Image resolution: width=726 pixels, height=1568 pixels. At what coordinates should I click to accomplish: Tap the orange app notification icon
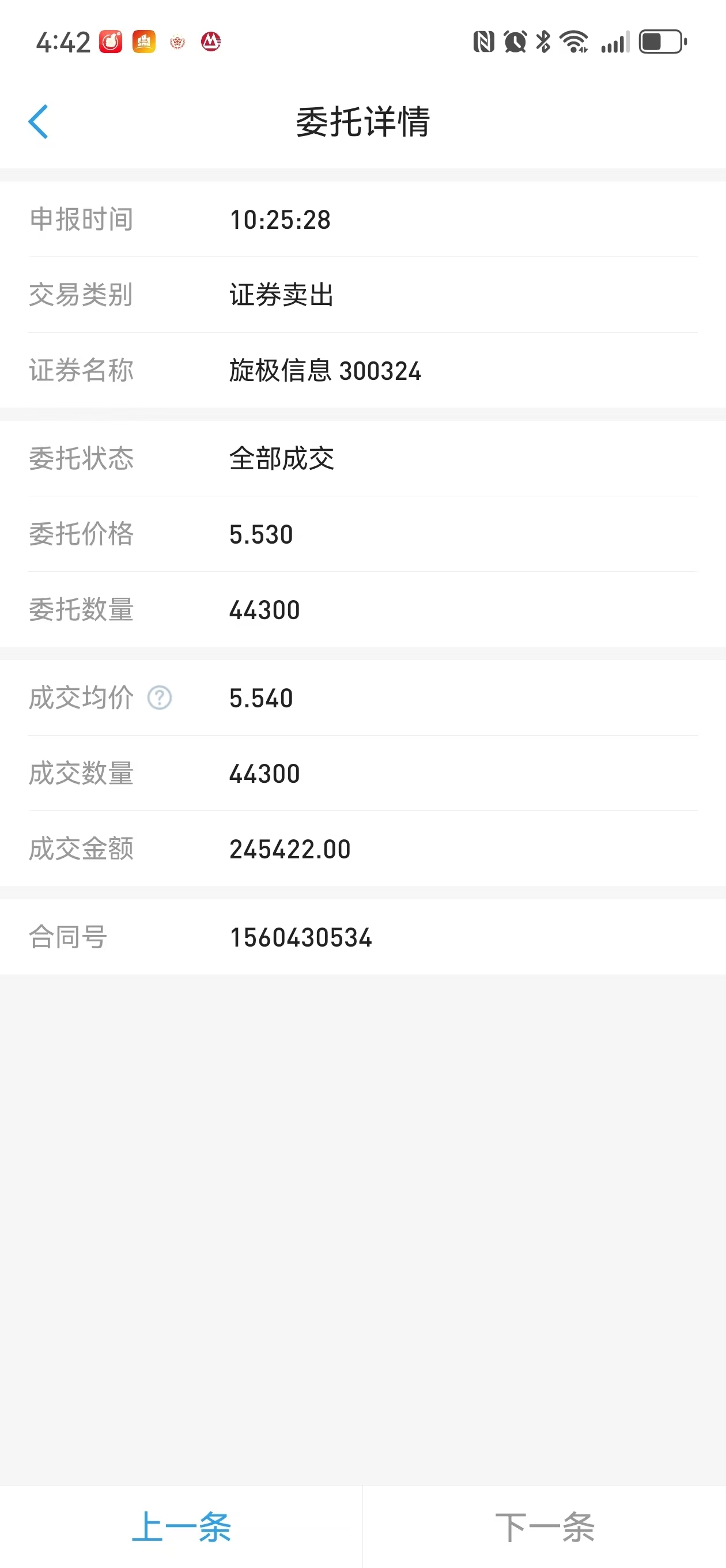point(144,42)
